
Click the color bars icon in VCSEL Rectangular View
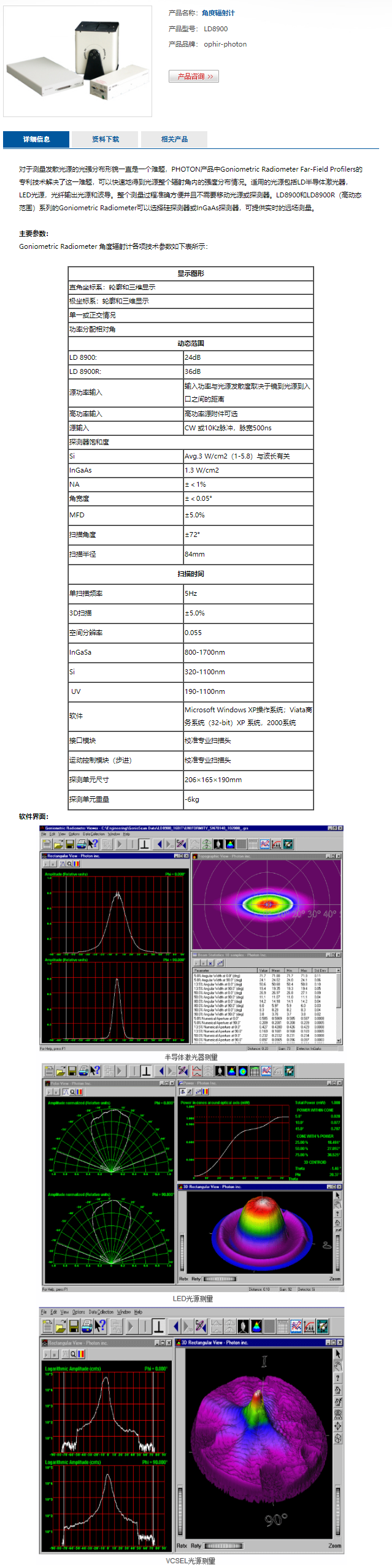[81, 1353]
